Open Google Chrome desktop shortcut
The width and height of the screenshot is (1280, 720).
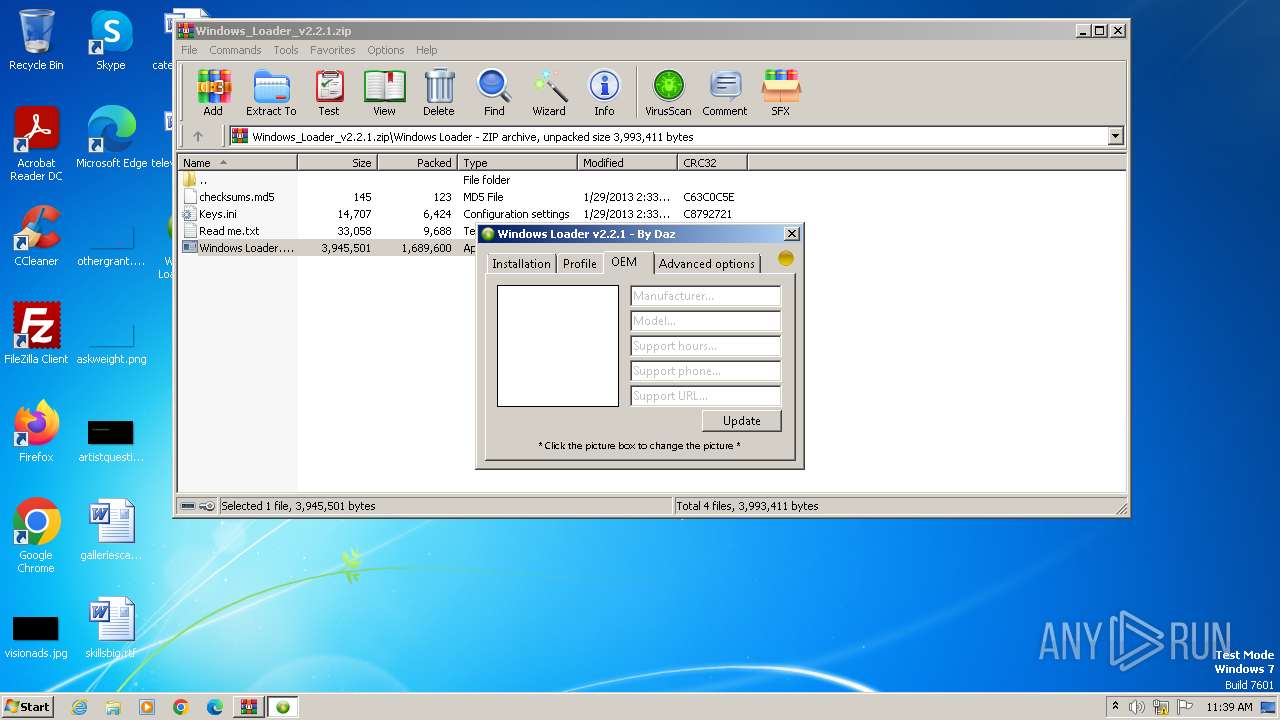pyautogui.click(x=36, y=536)
